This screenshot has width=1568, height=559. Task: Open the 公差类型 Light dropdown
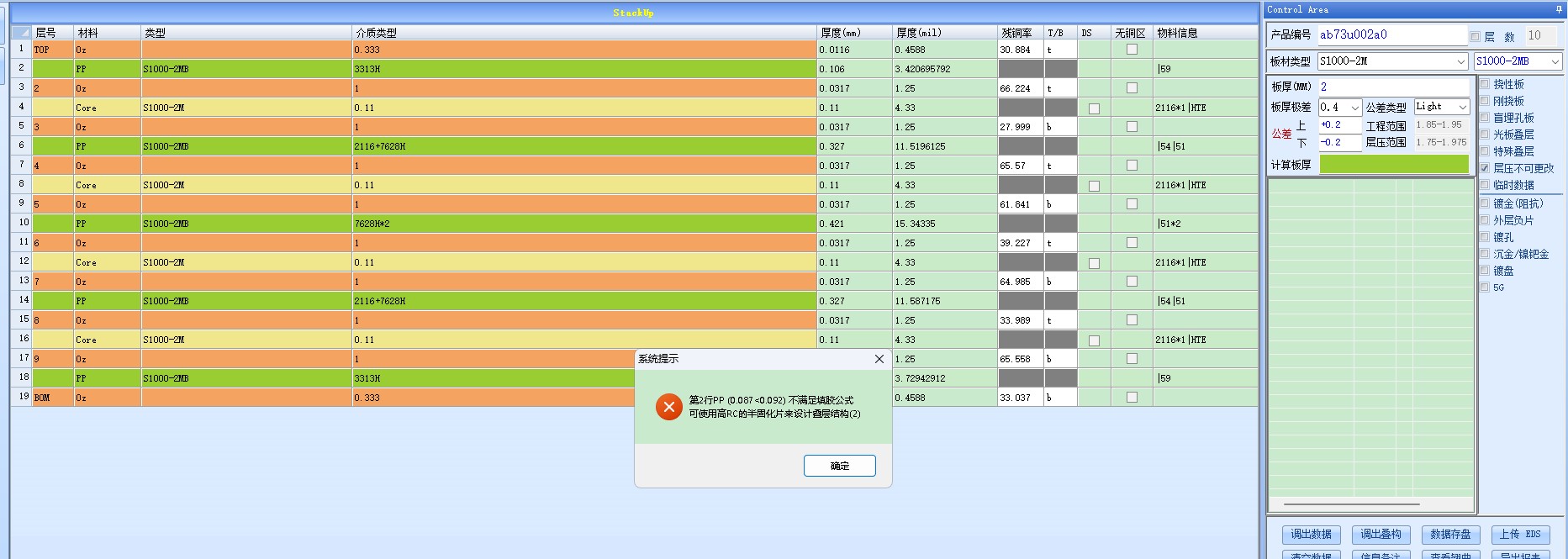pos(1462,107)
